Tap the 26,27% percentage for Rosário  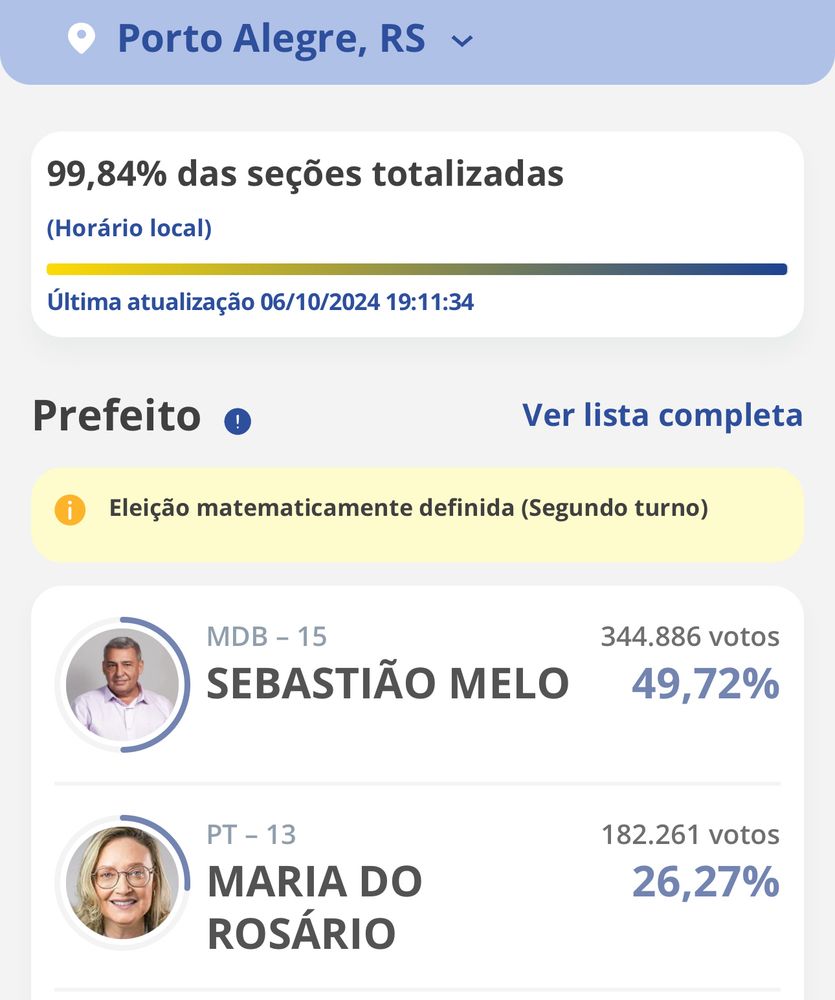tap(706, 882)
